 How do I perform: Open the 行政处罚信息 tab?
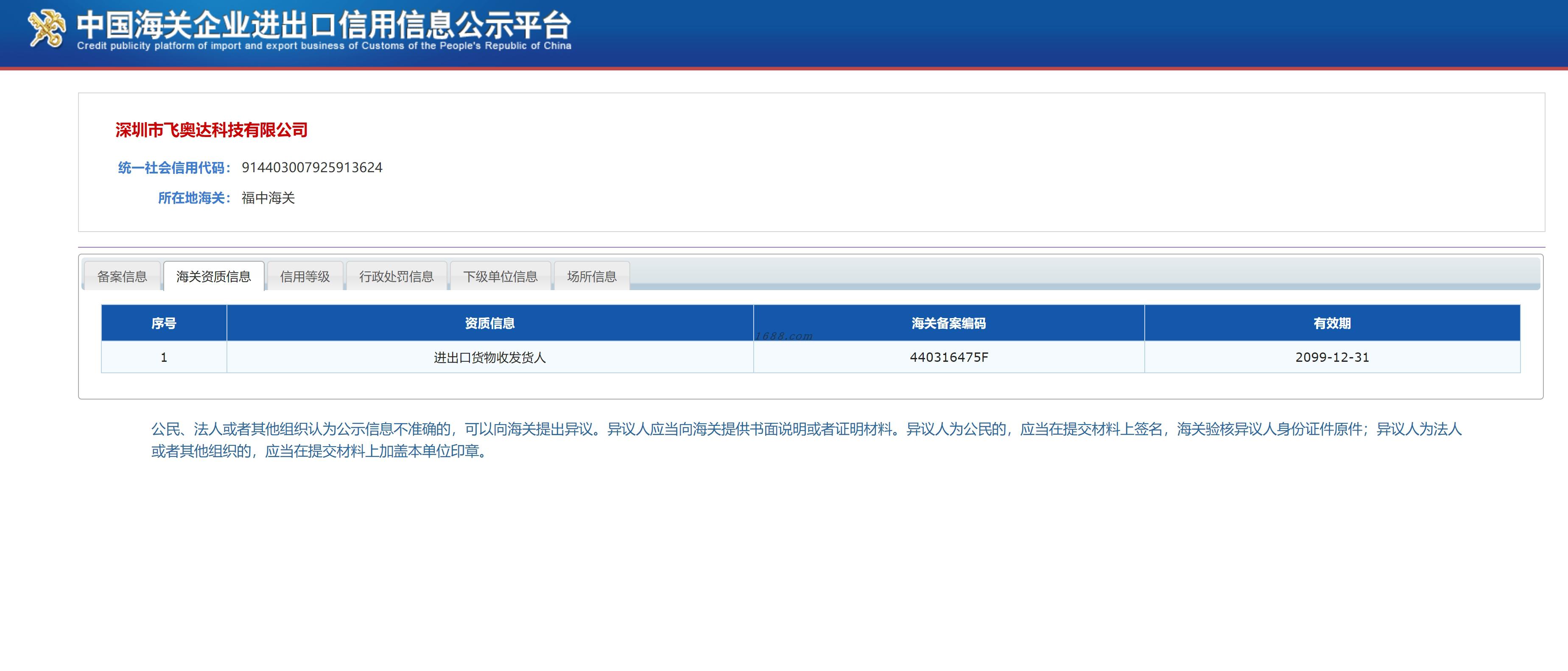396,277
